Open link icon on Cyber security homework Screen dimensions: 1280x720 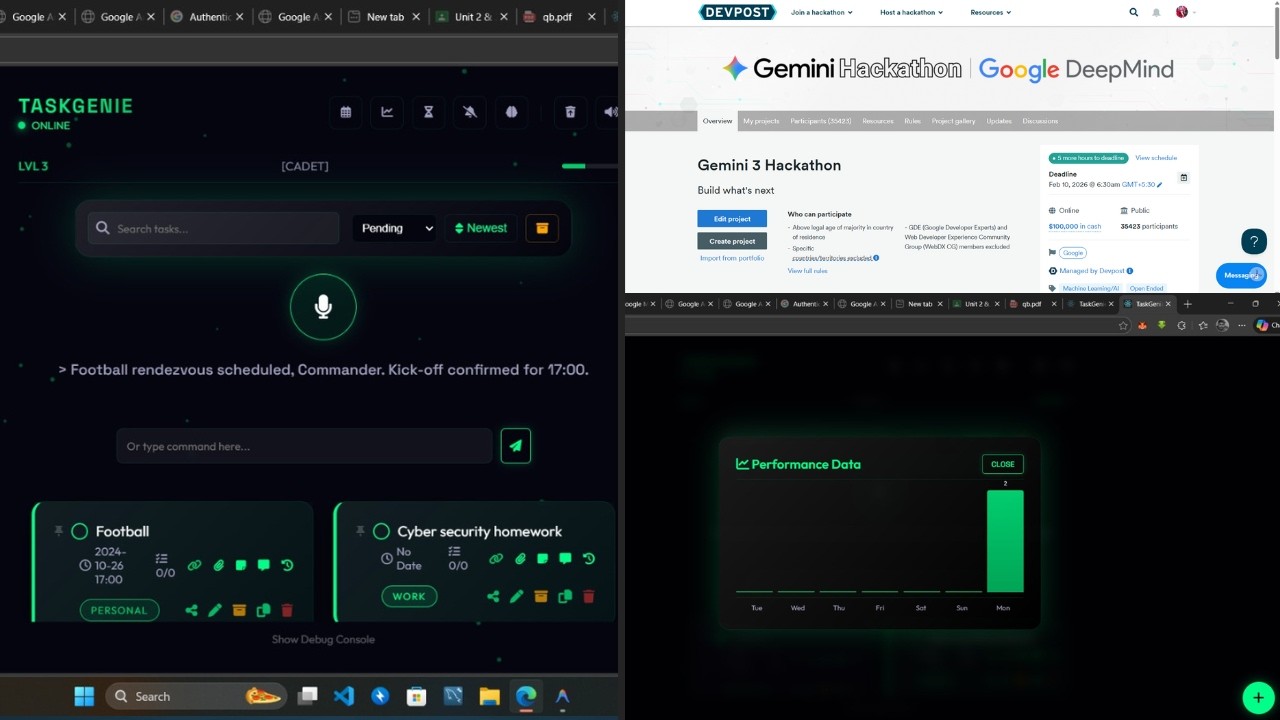[x=496, y=559]
